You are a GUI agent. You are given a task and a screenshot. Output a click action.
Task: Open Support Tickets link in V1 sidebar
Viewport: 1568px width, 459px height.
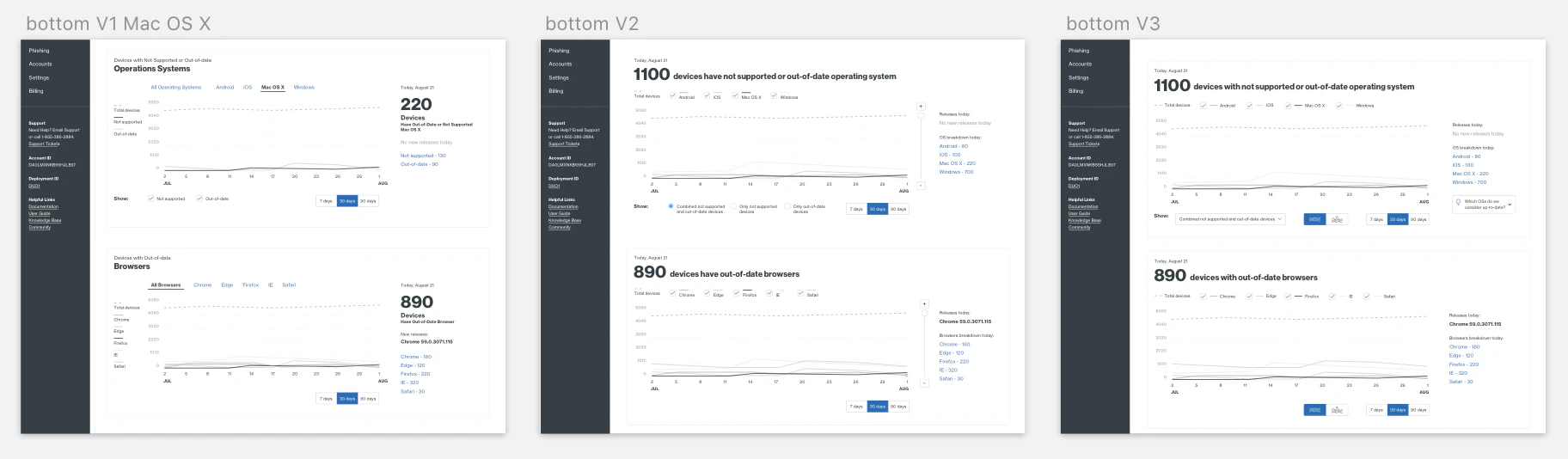pyautogui.click(x=44, y=144)
